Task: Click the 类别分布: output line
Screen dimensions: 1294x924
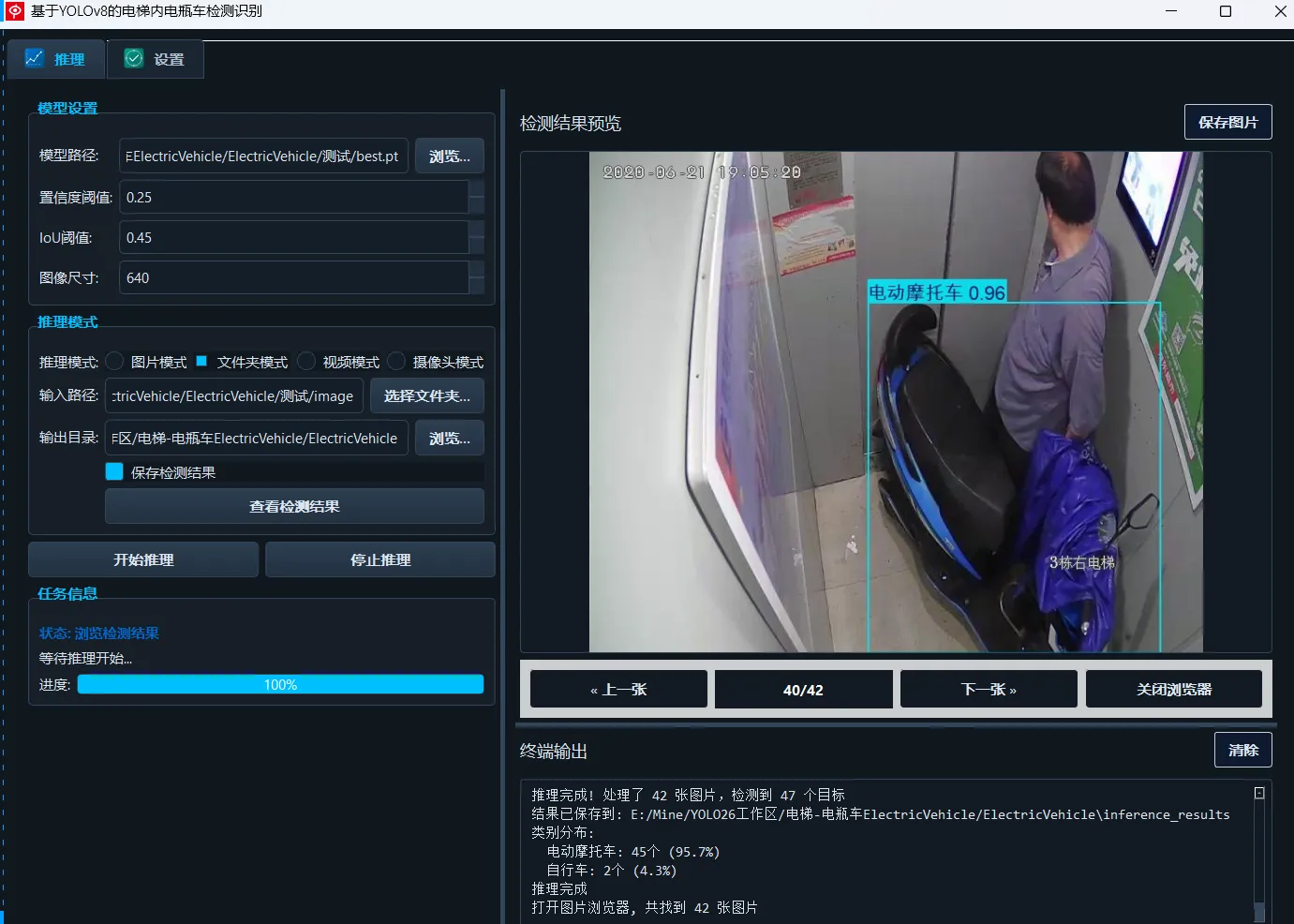Action: [x=562, y=832]
